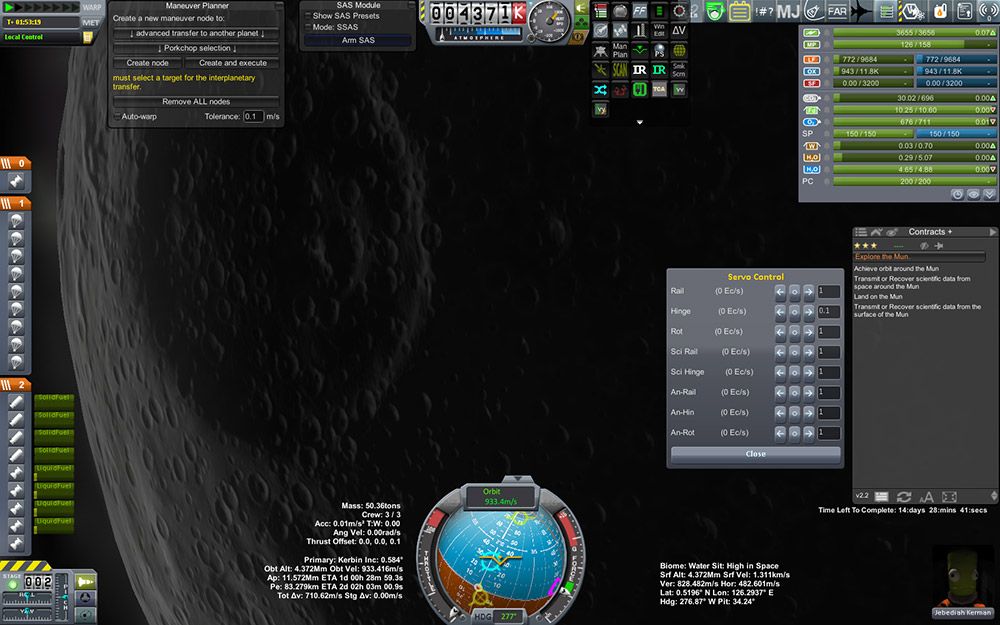1000x625 pixels.
Task: Open the Contracts list icon in header
Action: pyautogui.click(x=861, y=232)
